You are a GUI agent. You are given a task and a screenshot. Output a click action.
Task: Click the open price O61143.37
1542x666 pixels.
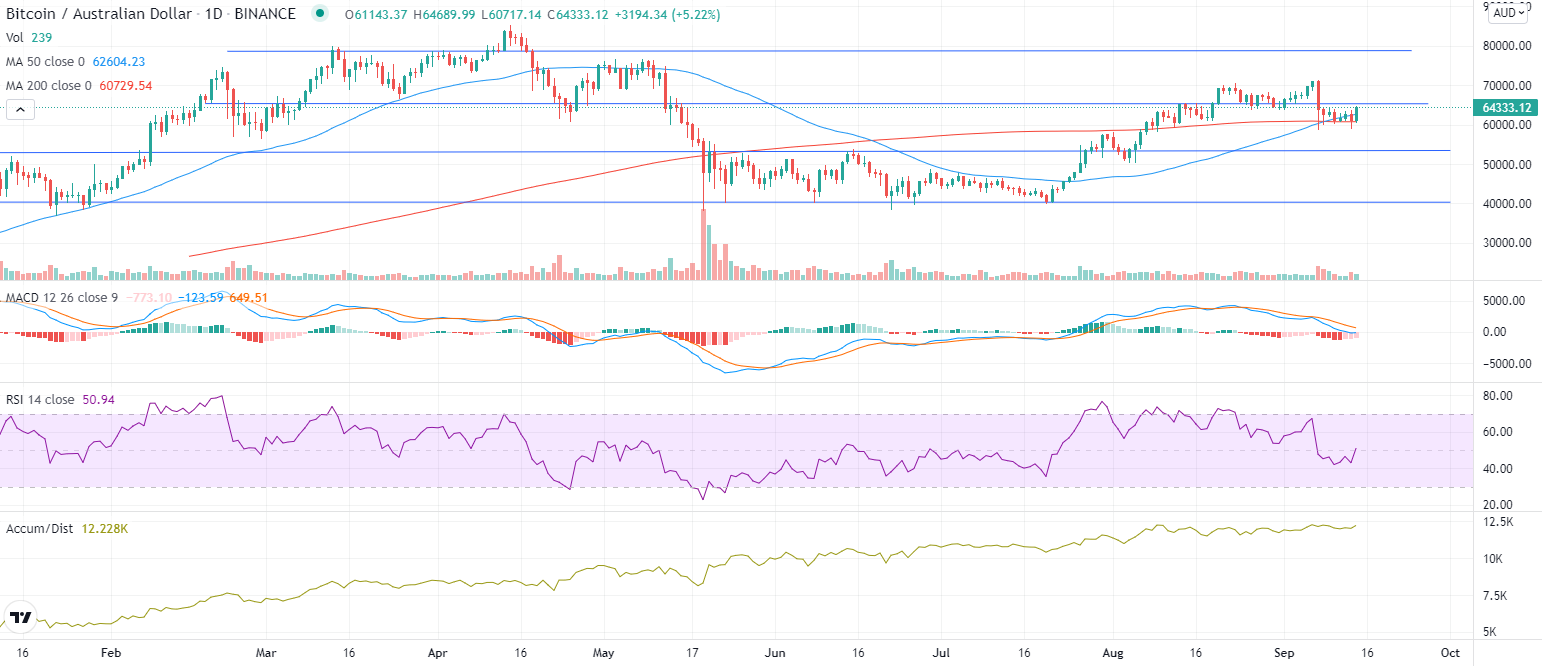pyautogui.click(x=378, y=14)
